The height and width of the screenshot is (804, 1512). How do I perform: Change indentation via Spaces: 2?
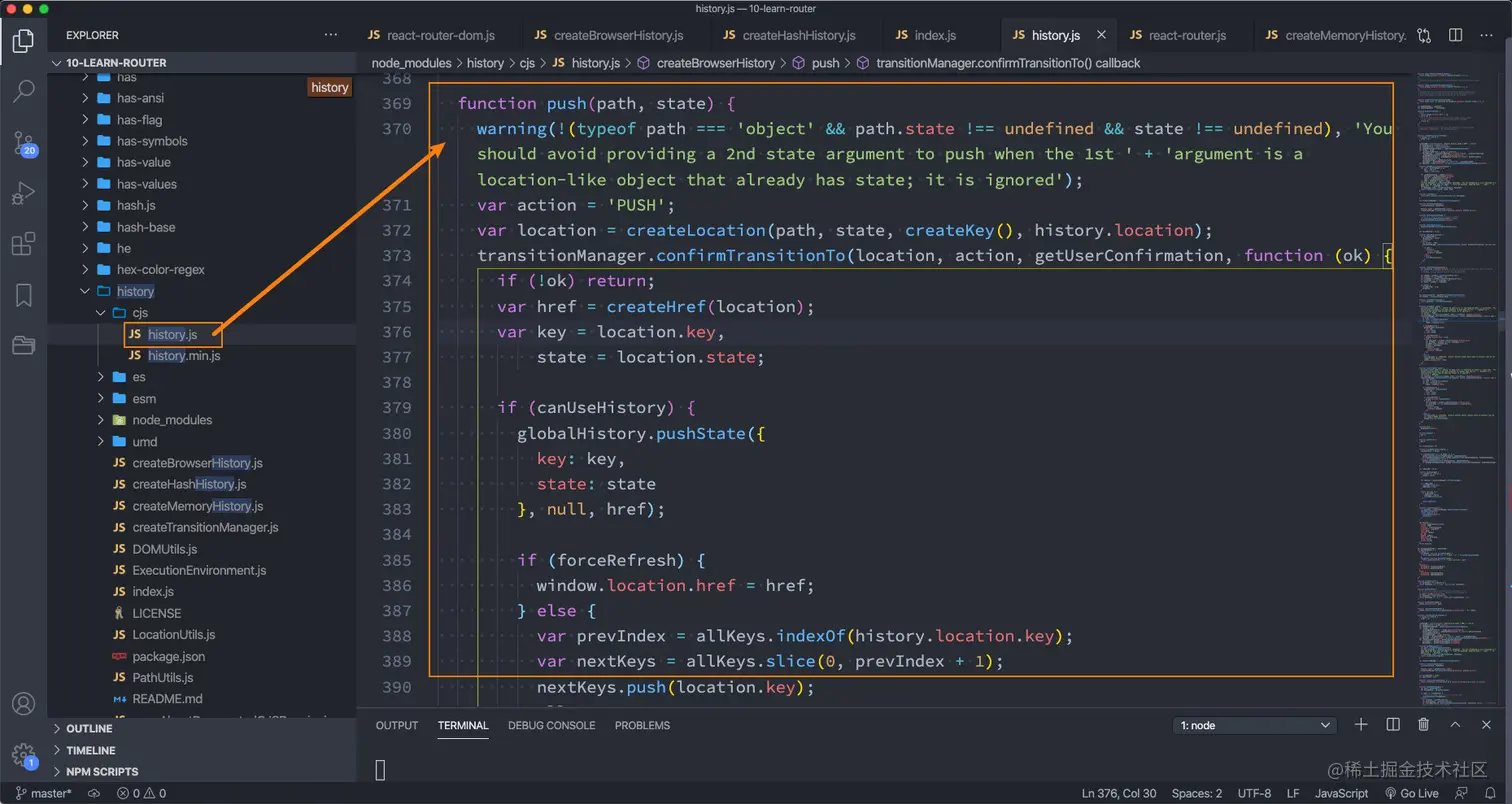pyautogui.click(x=1197, y=793)
